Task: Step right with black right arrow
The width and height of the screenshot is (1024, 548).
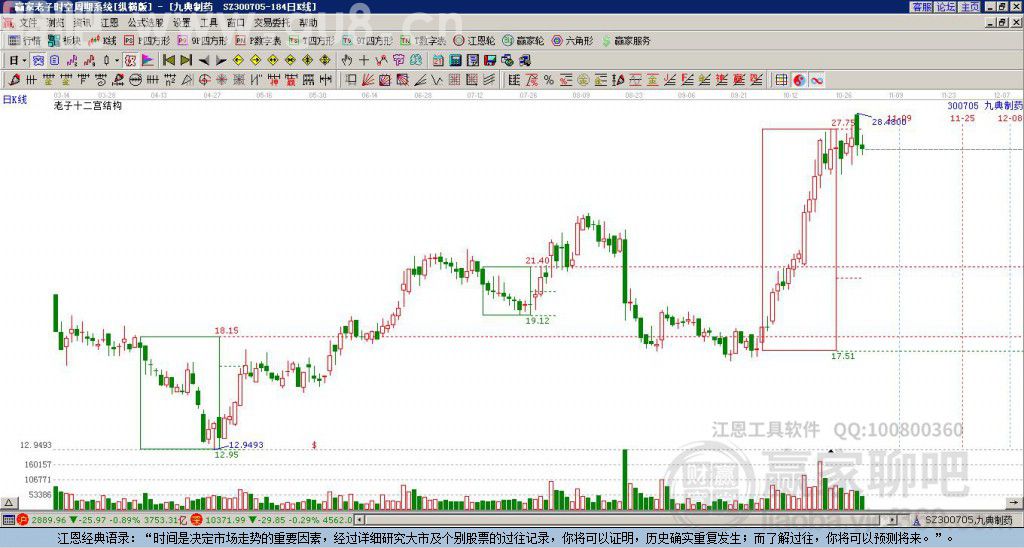Action: pos(221,61)
